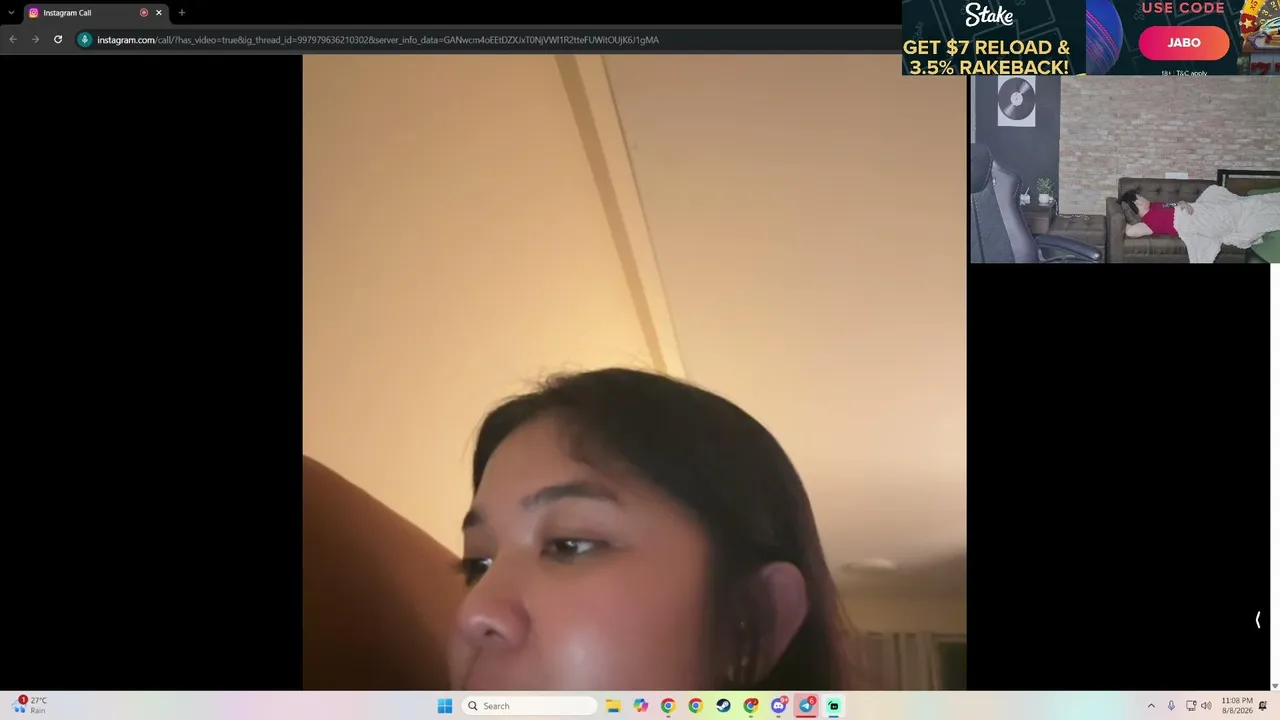Image resolution: width=1280 pixels, height=720 pixels.
Task: Open network settings from the system tray
Action: click(x=1191, y=706)
